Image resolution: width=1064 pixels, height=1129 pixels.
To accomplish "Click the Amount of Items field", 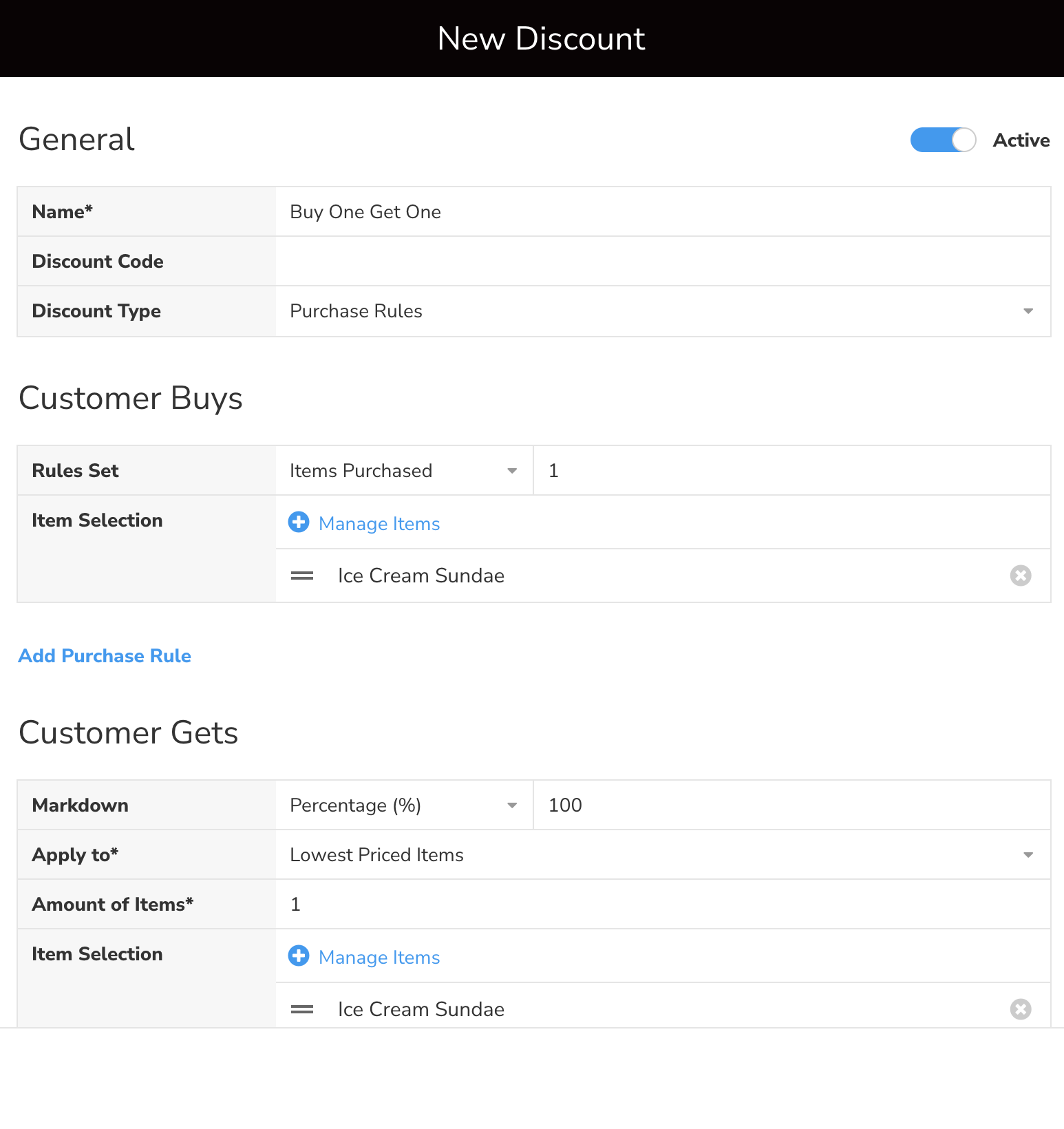I will 662,905.
